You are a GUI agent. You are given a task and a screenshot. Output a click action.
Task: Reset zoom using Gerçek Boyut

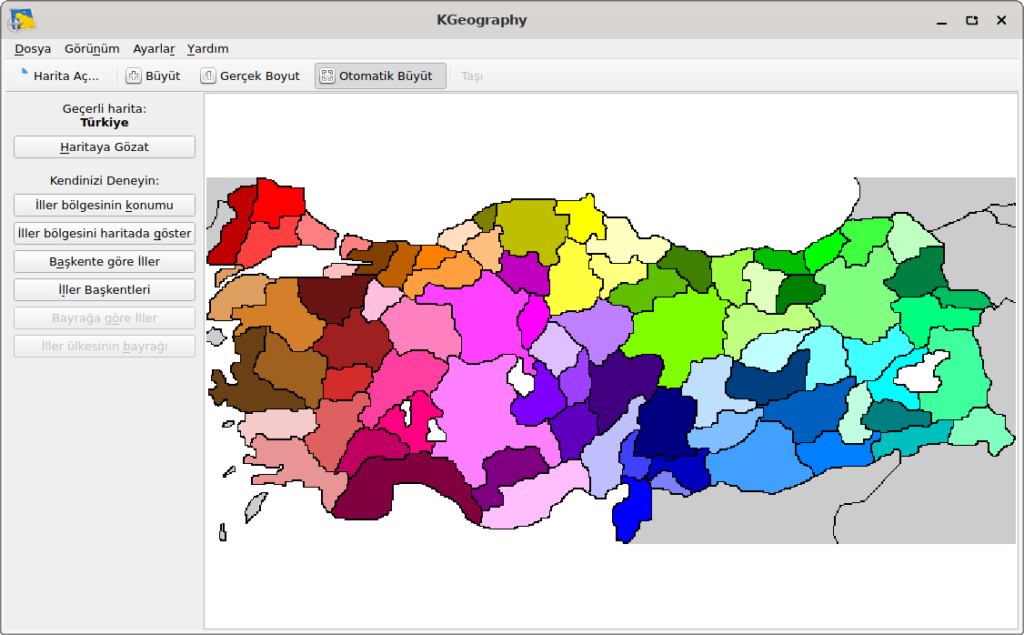click(x=250, y=76)
